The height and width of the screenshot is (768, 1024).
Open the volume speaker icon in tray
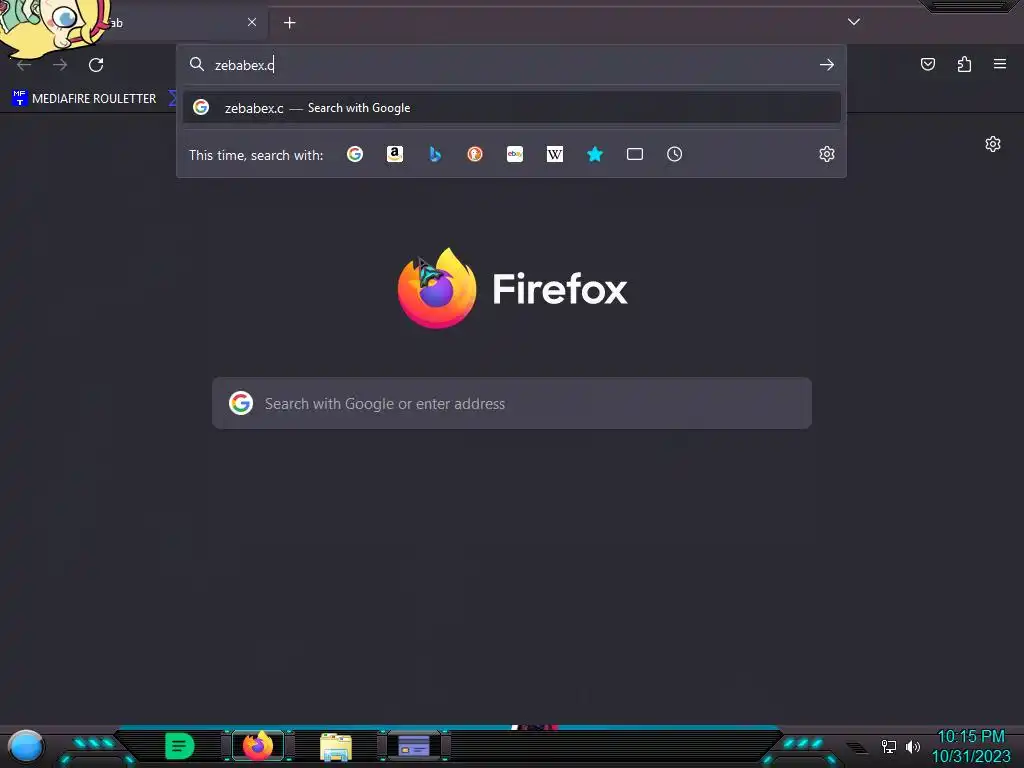click(913, 746)
